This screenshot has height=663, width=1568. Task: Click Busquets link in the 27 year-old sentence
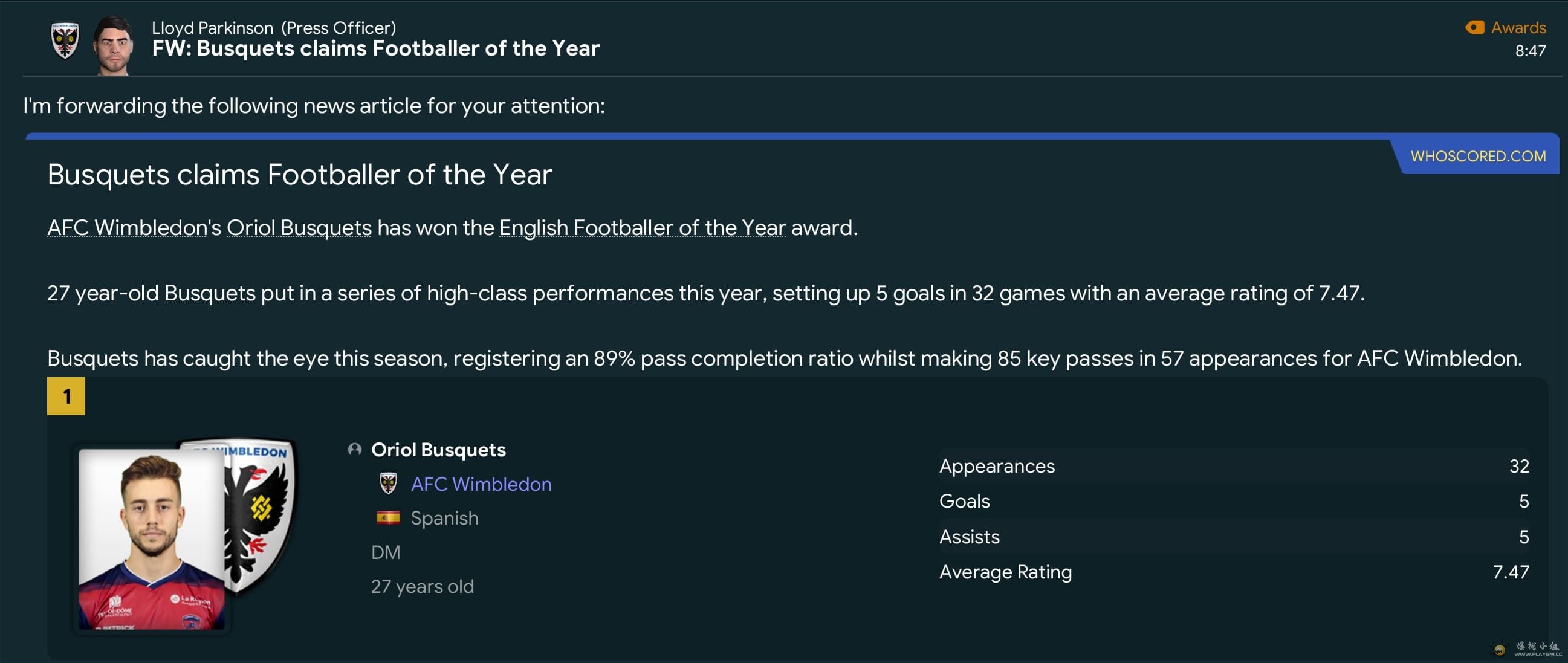[x=209, y=293]
